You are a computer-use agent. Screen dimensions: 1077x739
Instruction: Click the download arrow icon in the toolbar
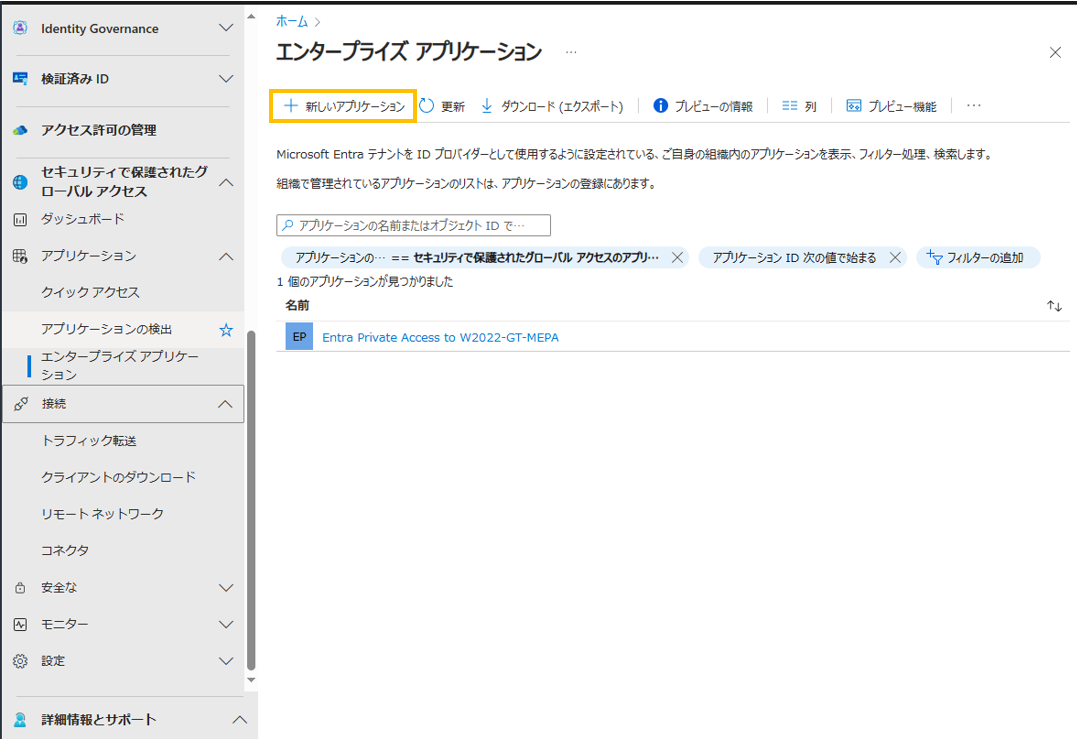[487, 106]
